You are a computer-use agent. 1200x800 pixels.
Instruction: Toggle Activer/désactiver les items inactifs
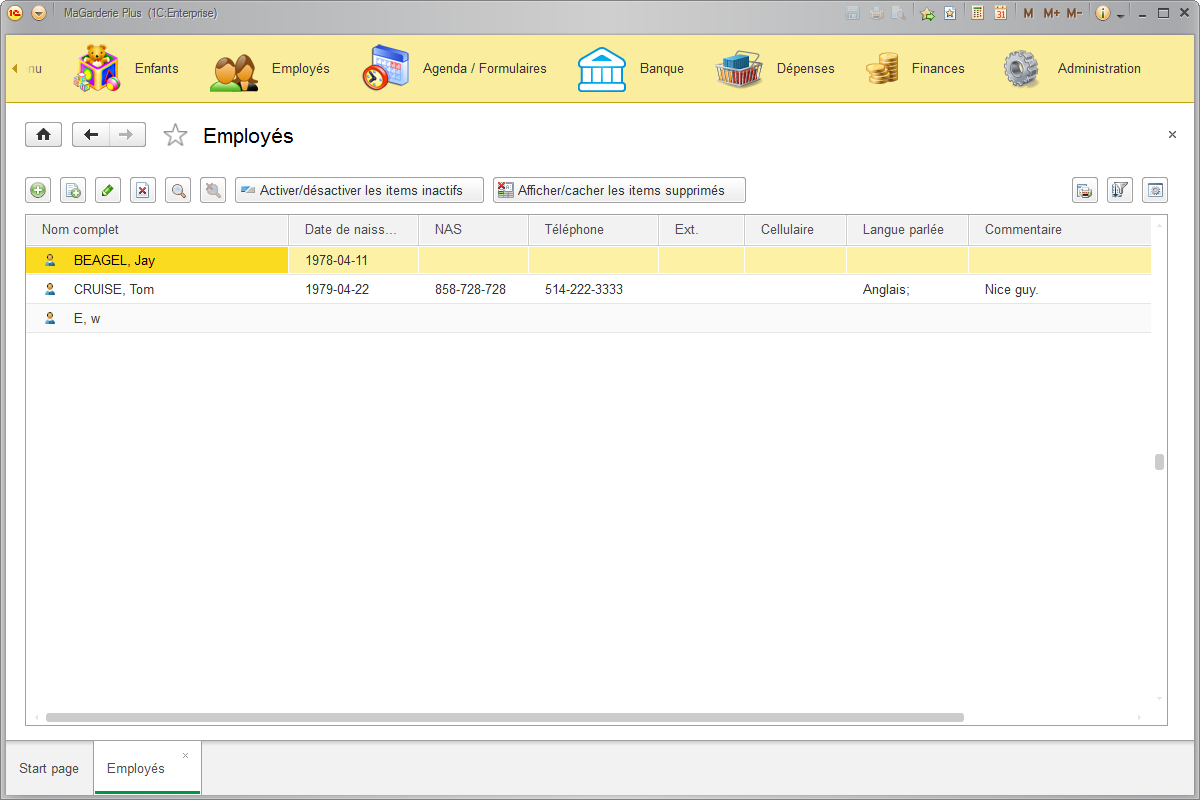coord(358,190)
